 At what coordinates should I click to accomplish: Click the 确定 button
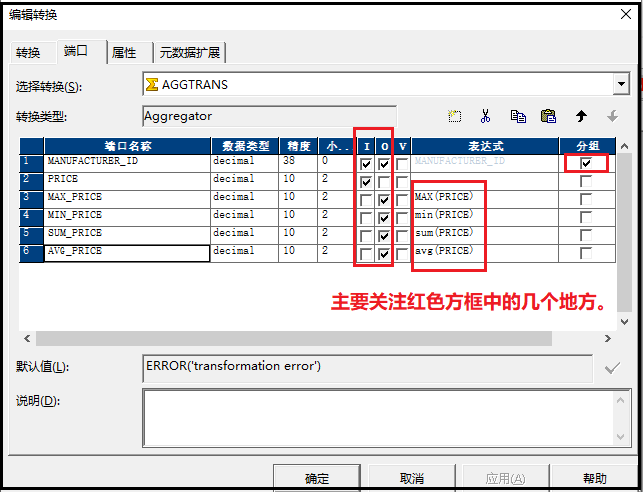317,478
